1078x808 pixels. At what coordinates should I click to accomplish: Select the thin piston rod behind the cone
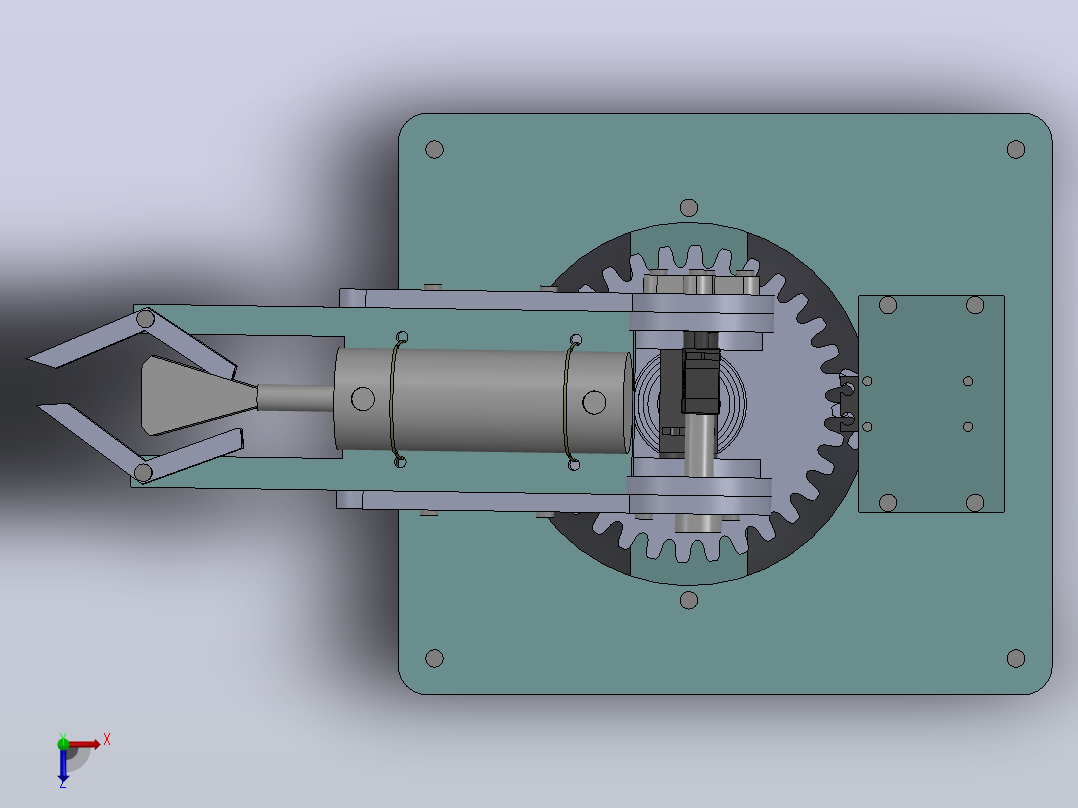click(x=296, y=397)
